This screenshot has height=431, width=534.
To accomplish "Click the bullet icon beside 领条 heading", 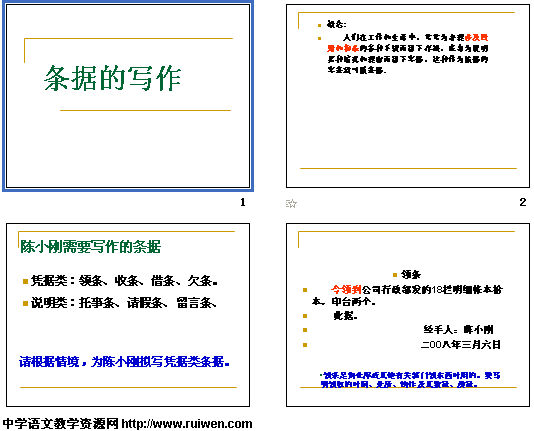I will pyautogui.click(x=395, y=275).
